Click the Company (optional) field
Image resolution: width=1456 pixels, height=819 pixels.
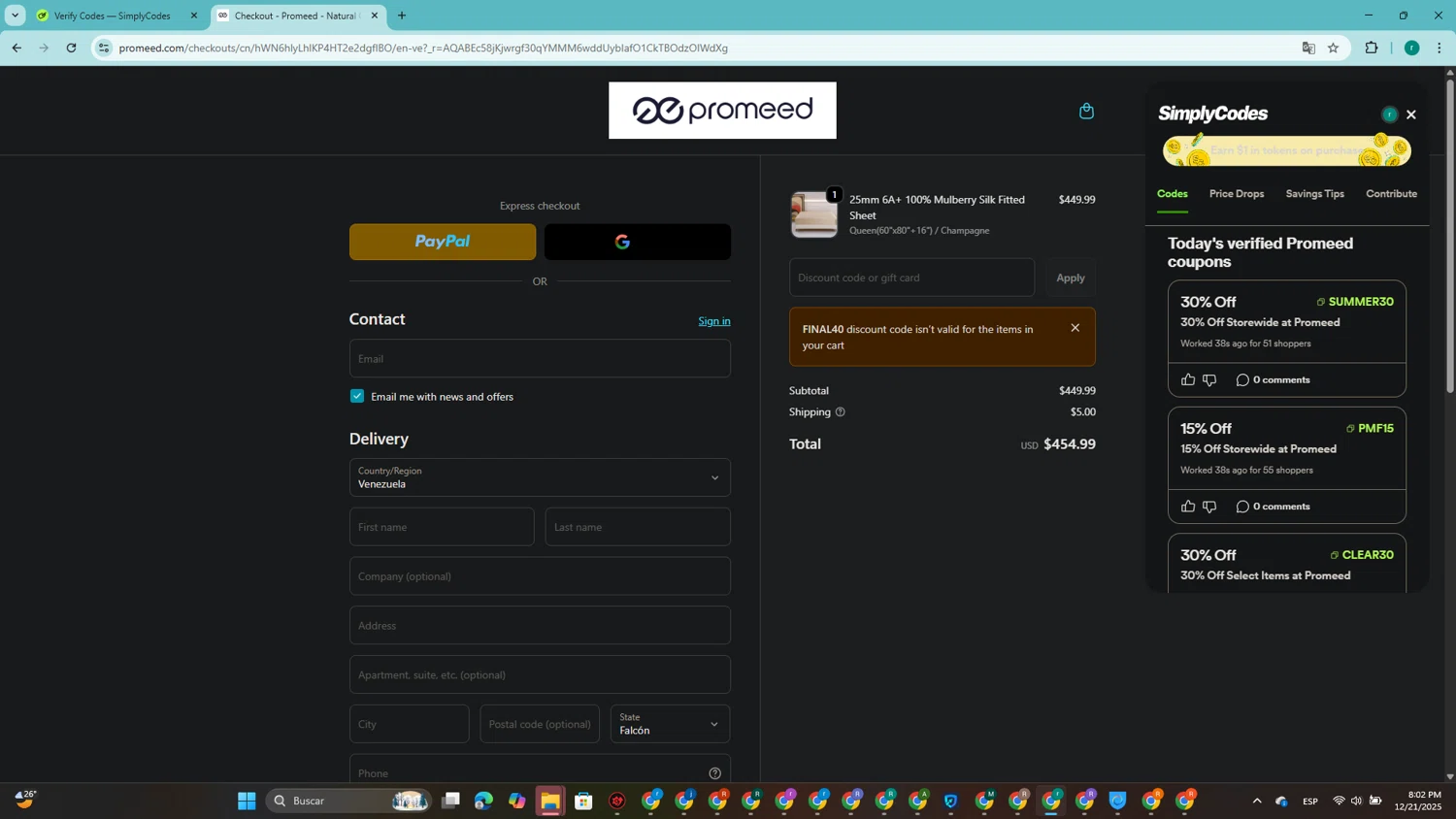click(540, 576)
